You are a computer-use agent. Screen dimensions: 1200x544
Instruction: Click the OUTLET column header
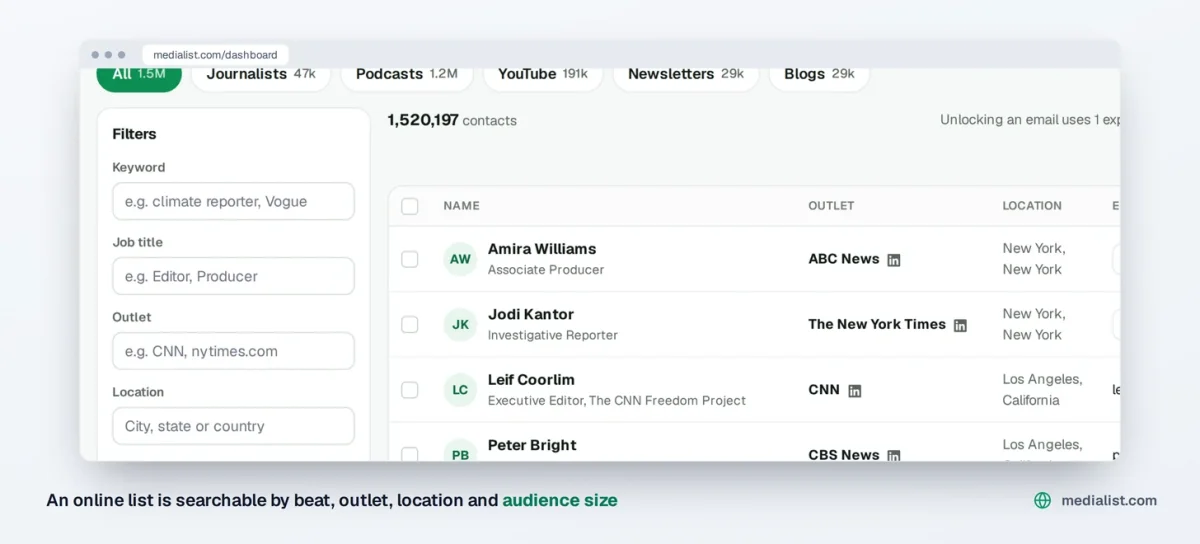click(831, 206)
